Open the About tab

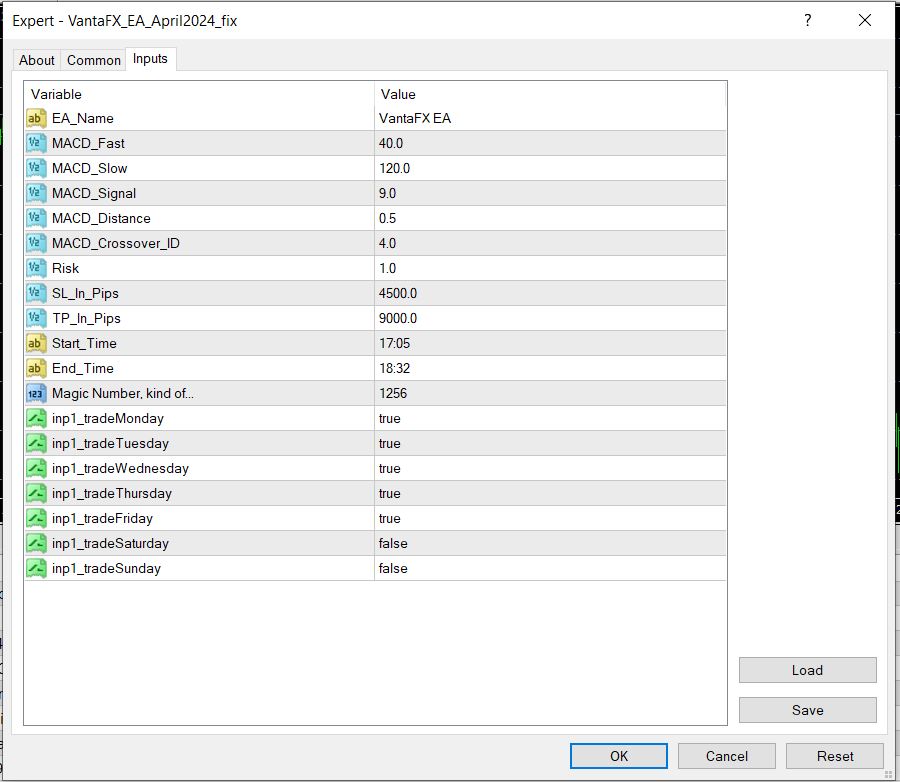[36, 60]
